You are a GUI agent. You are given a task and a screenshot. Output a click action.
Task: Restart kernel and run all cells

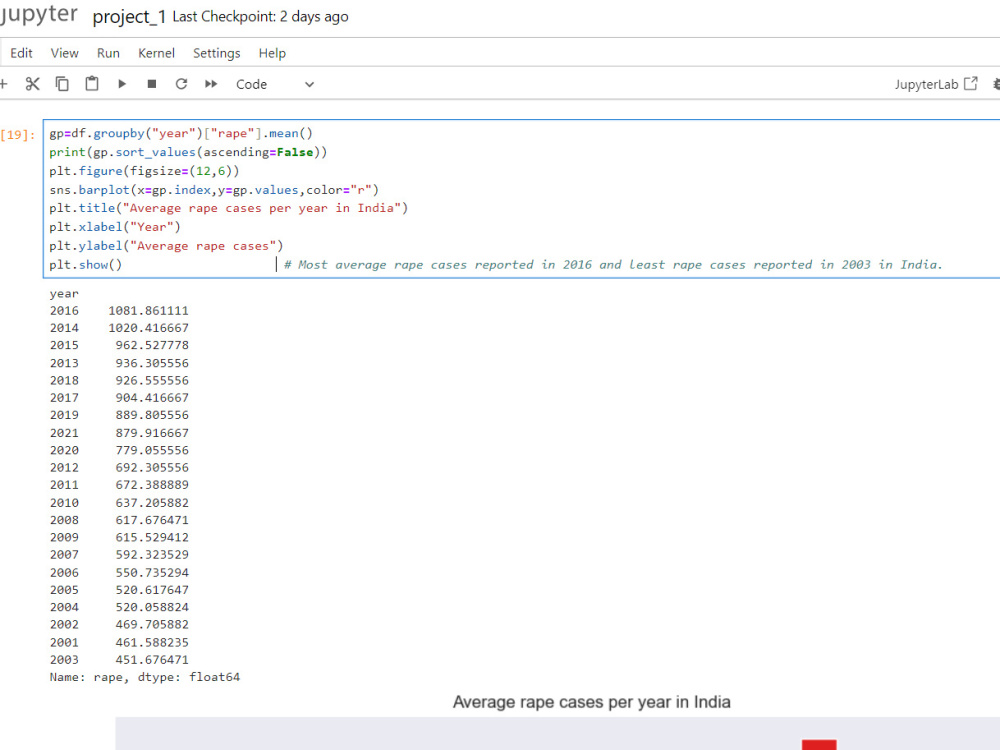click(x=211, y=84)
